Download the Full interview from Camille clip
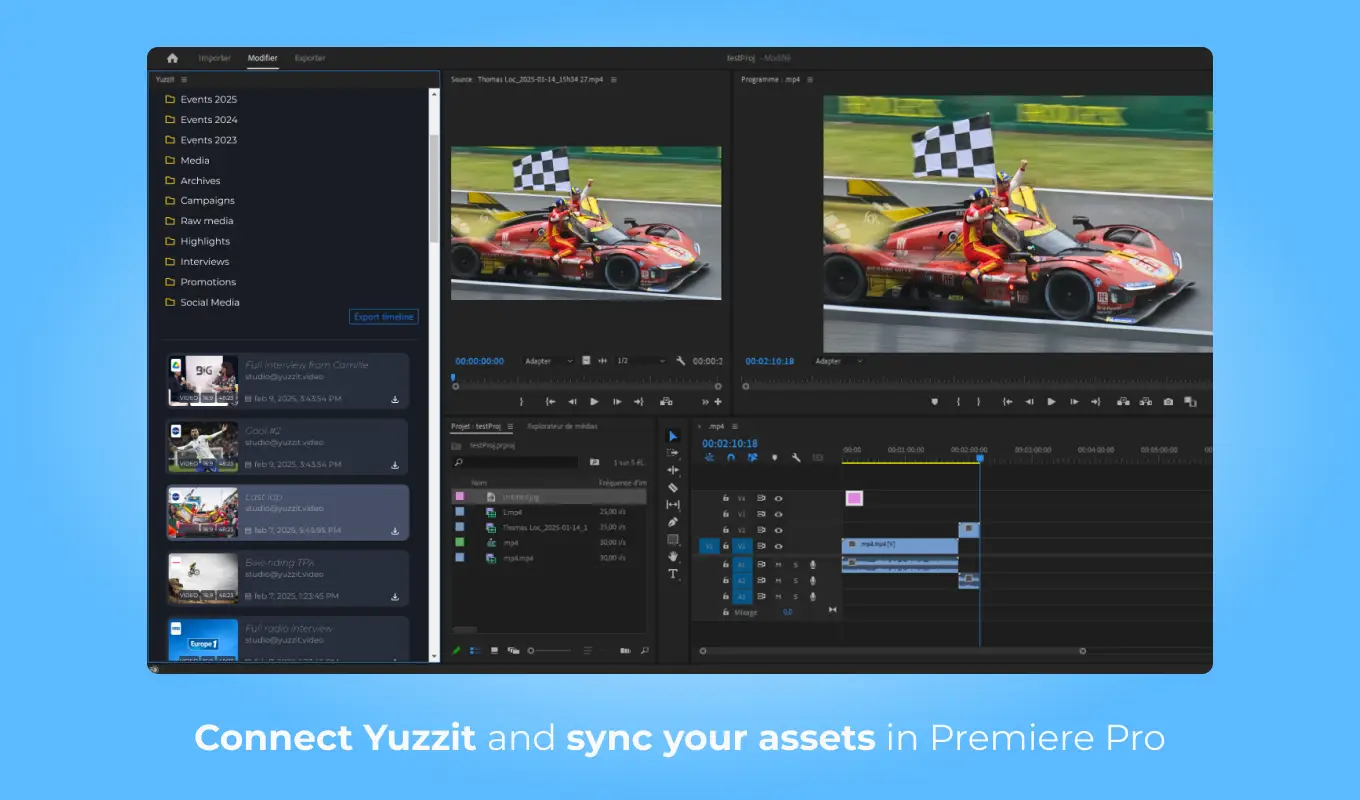Image resolution: width=1360 pixels, height=800 pixels. pyautogui.click(x=395, y=399)
